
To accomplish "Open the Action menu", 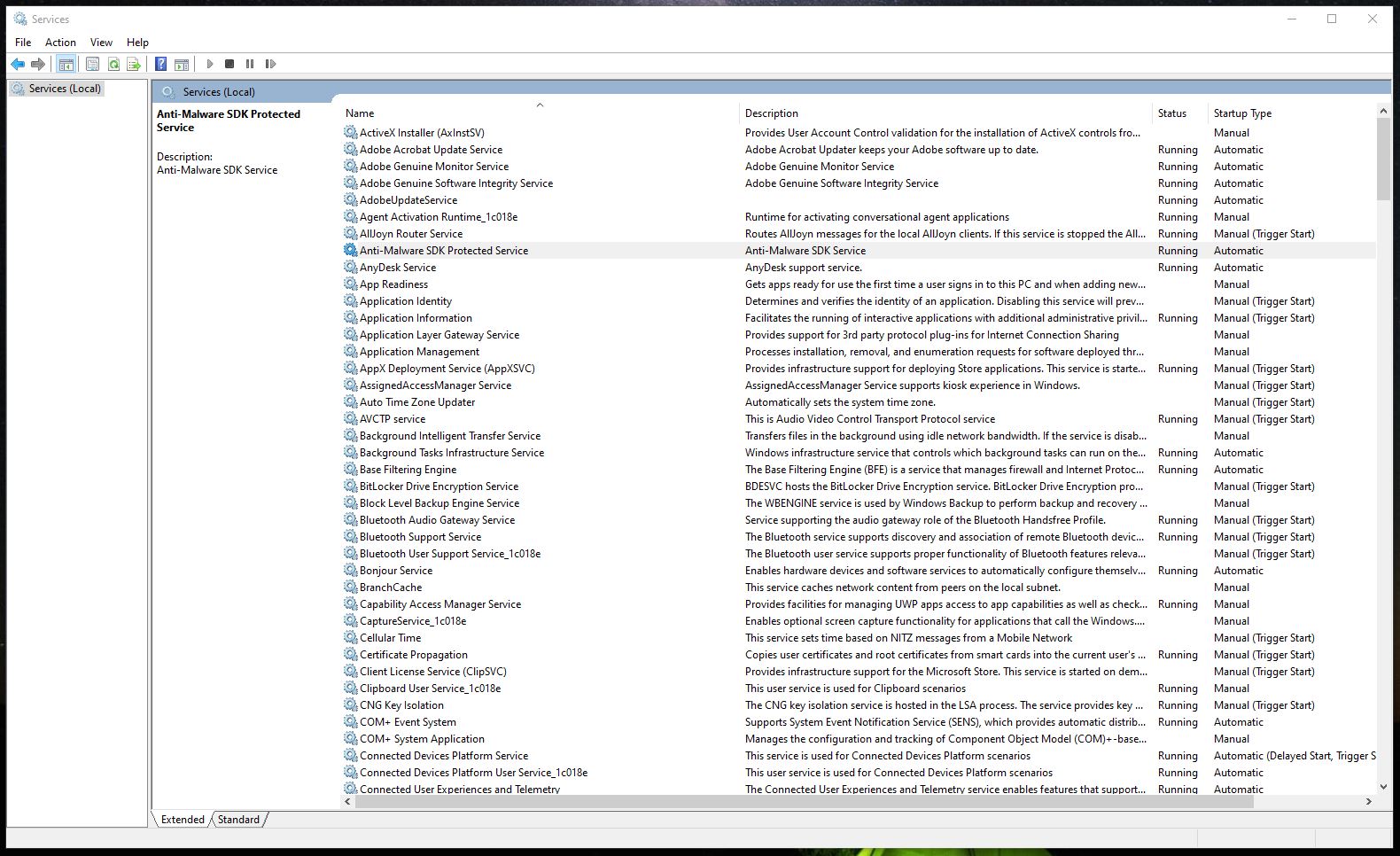I will [60, 43].
